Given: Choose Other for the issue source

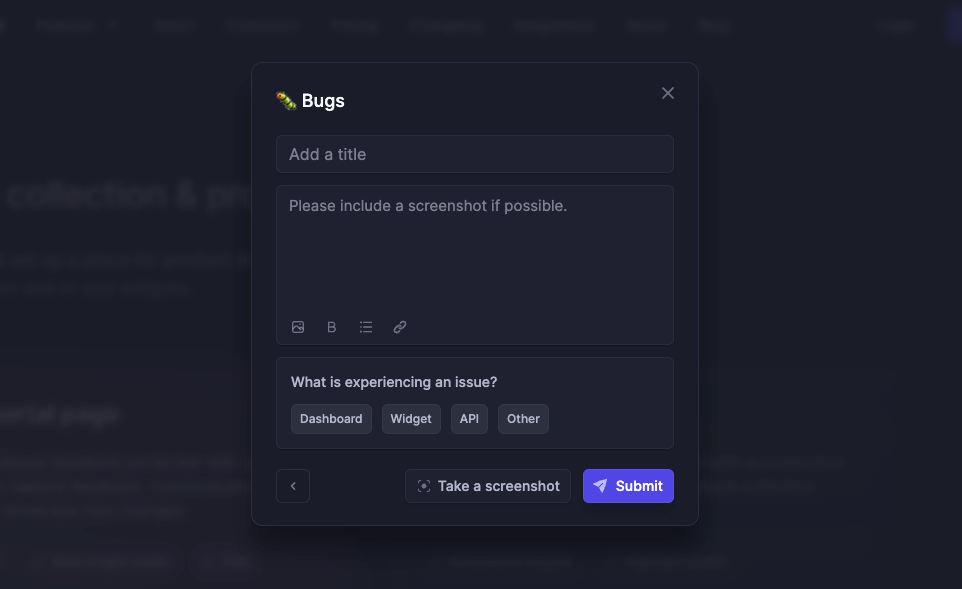Looking at the screenshot, I should [x=523, y=419].
